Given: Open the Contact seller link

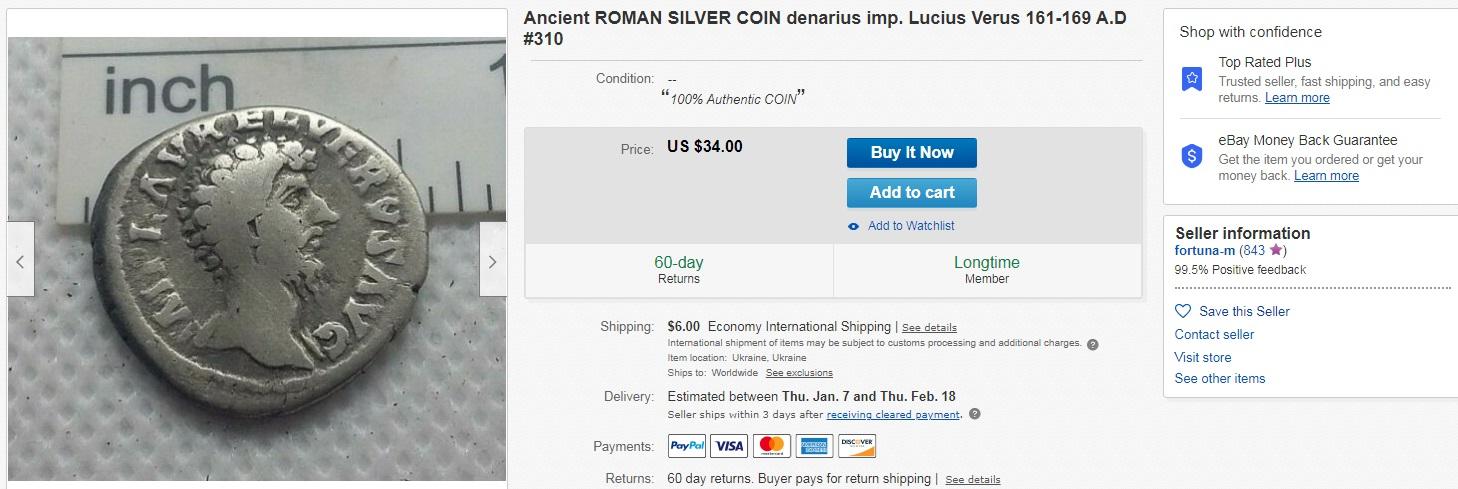Looking at the screenshot, I should coord(1214,334).
